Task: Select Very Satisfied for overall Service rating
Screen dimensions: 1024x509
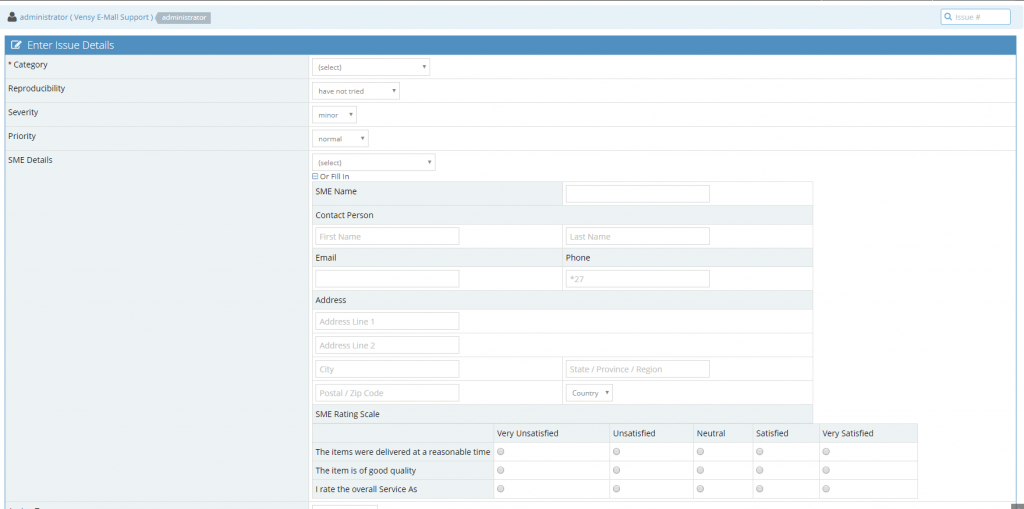Action: pyautogui.click(x=826, y=489)
